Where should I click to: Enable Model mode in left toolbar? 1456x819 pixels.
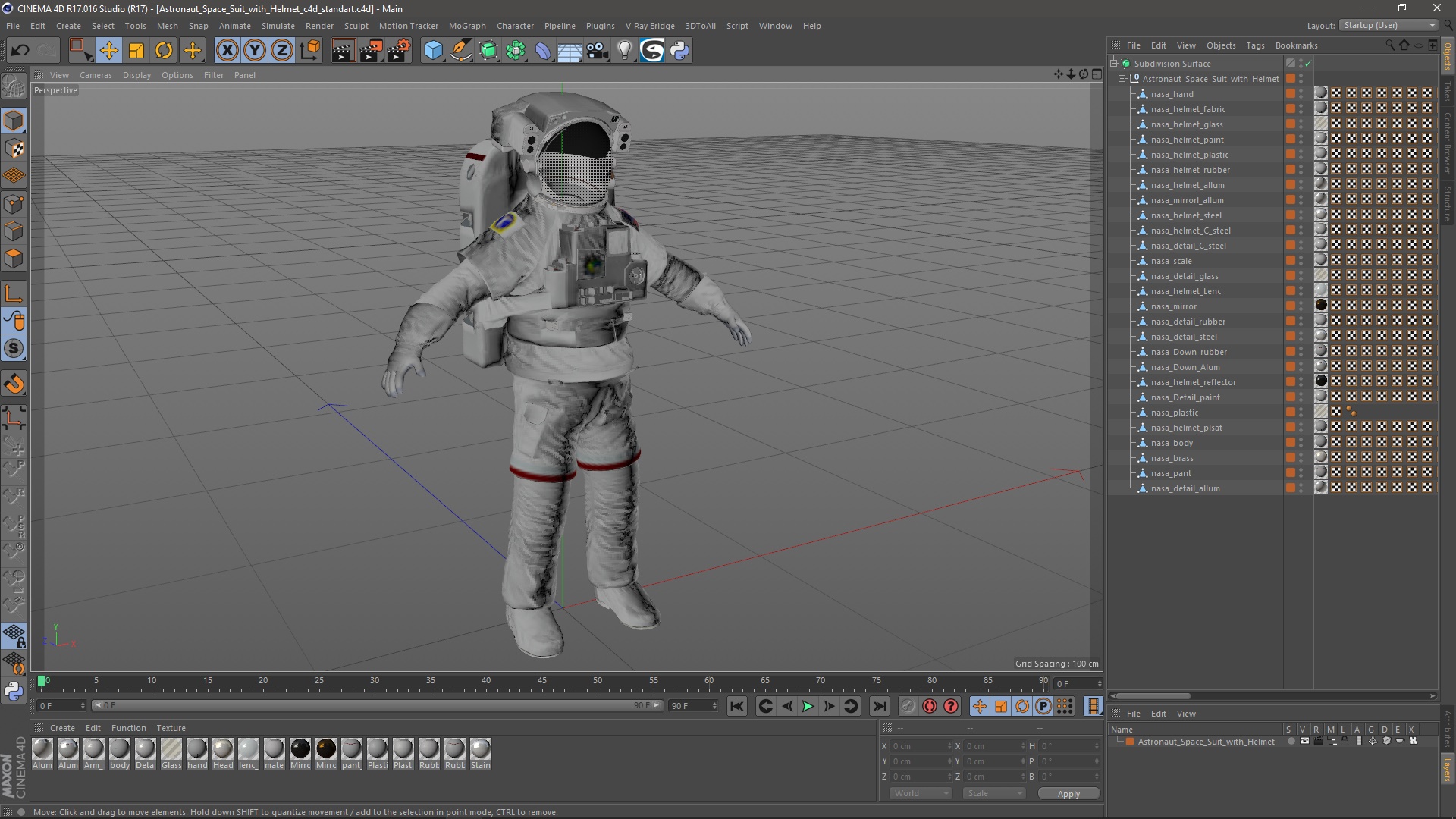coord(14,121)
